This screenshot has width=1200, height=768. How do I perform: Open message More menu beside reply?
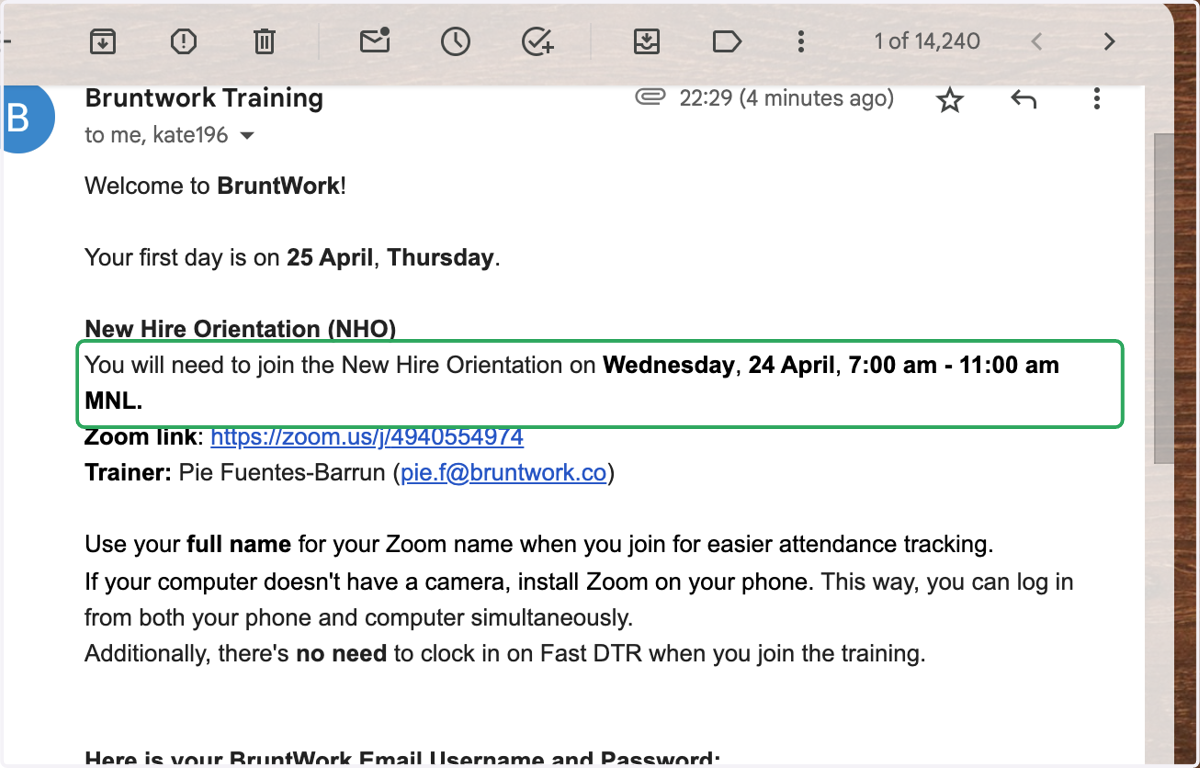[x=1097, y=98]
